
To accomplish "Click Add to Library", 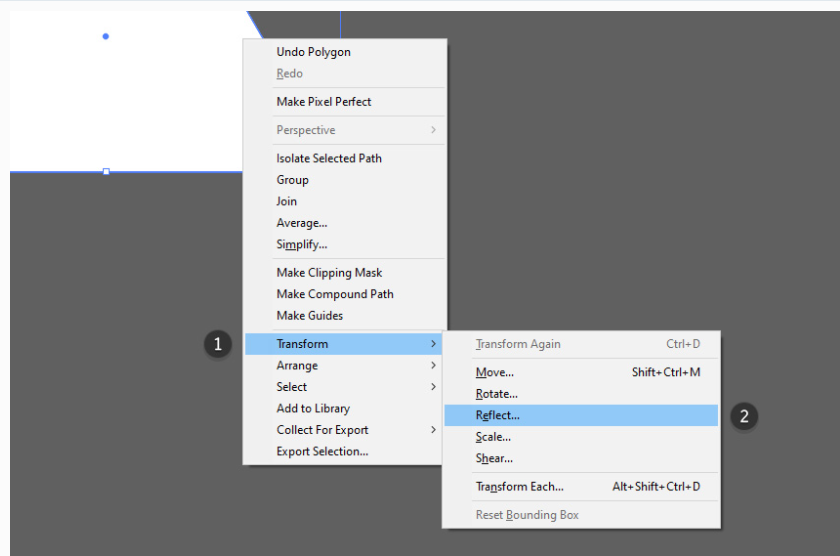I will [x=313, y=409].
